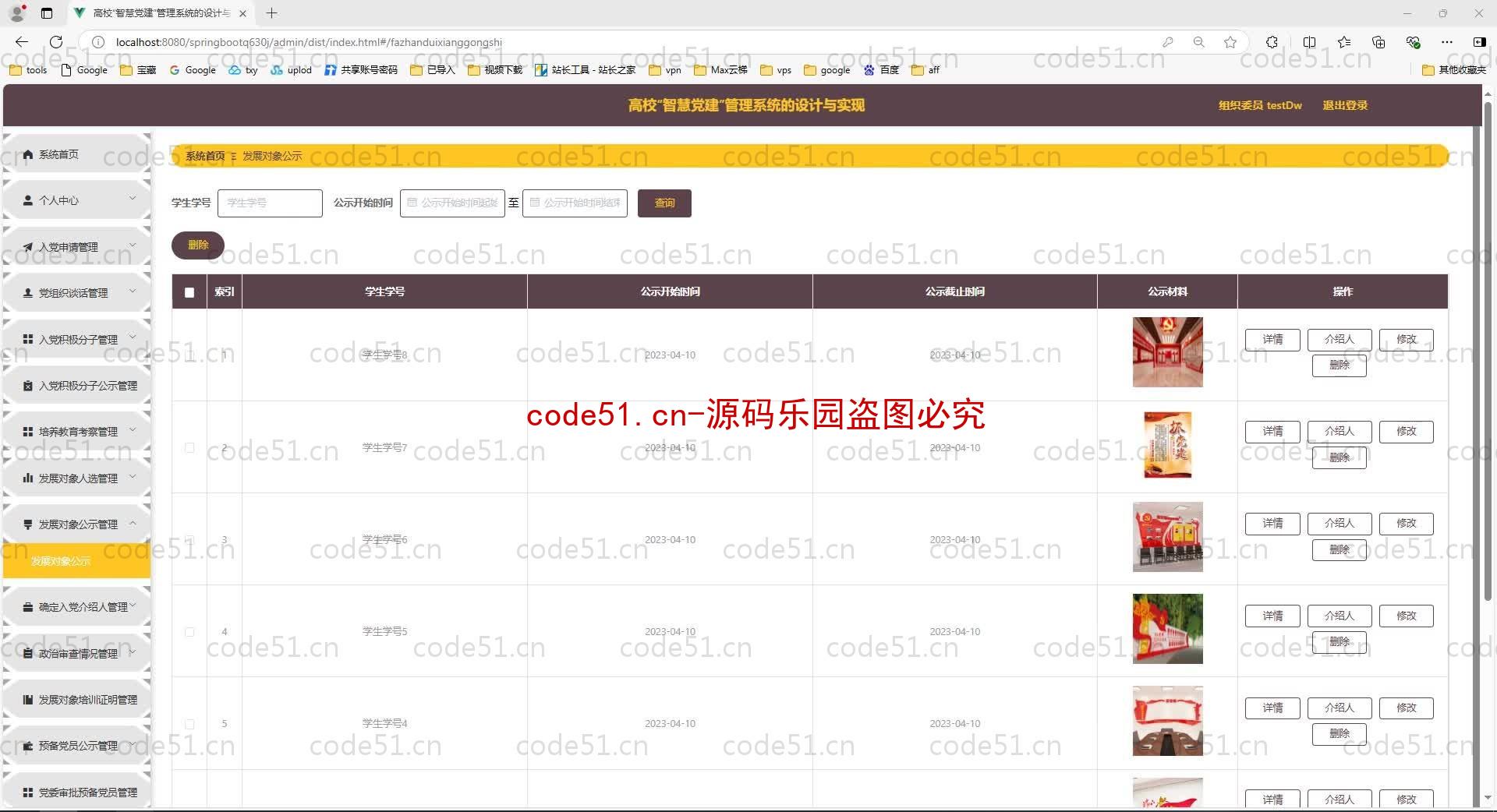
Task: Open 公示材料 thumbnail for 学生学号5
Action: (1167, 629)
